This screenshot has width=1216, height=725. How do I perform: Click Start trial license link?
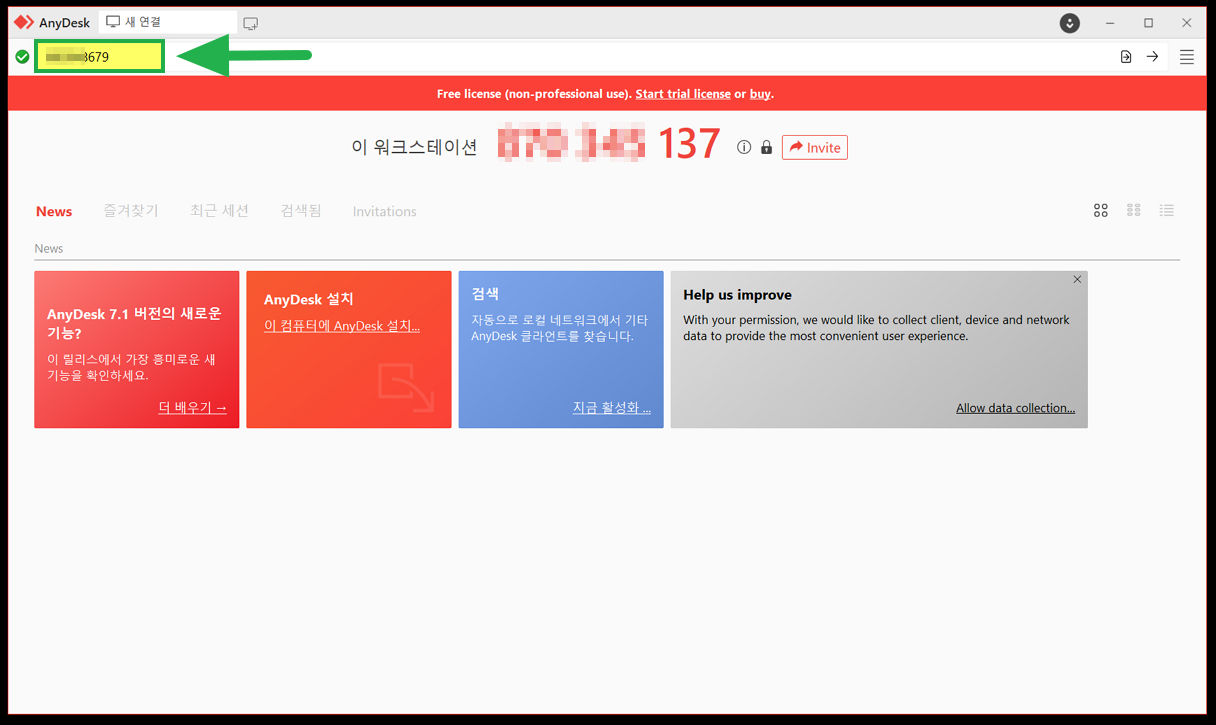pos(683,94)
